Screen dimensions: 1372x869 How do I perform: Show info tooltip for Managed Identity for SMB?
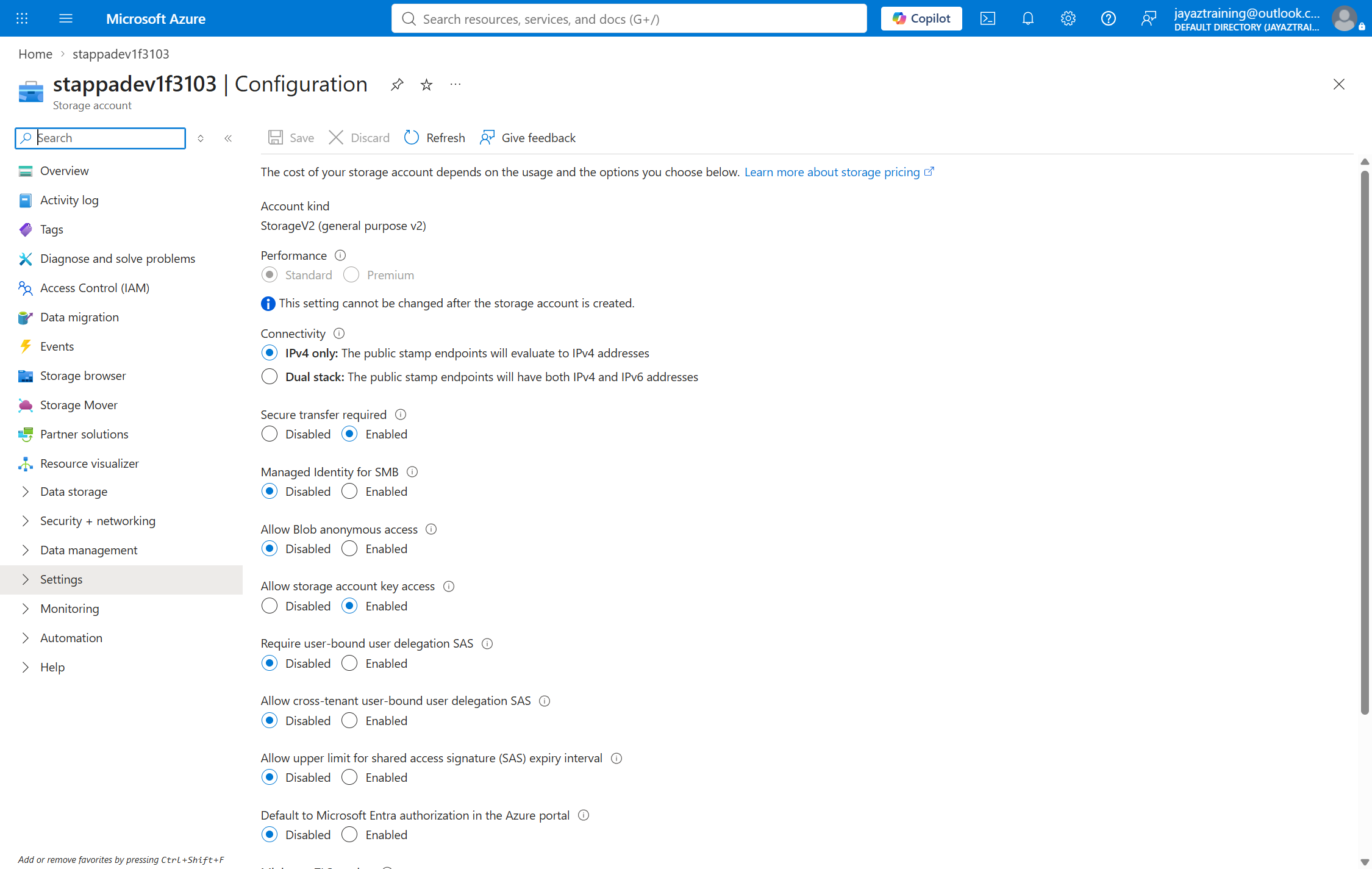(x=412, y=472)
